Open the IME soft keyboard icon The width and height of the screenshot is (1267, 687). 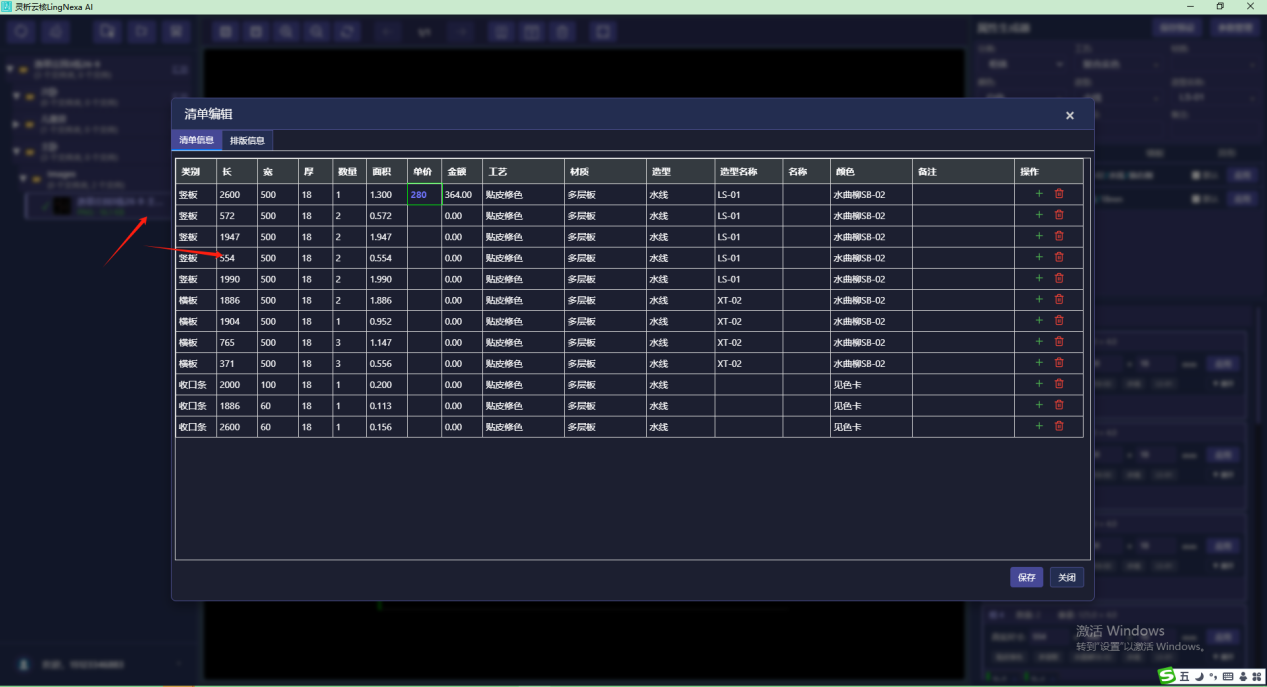click(x=1227, y=677)
